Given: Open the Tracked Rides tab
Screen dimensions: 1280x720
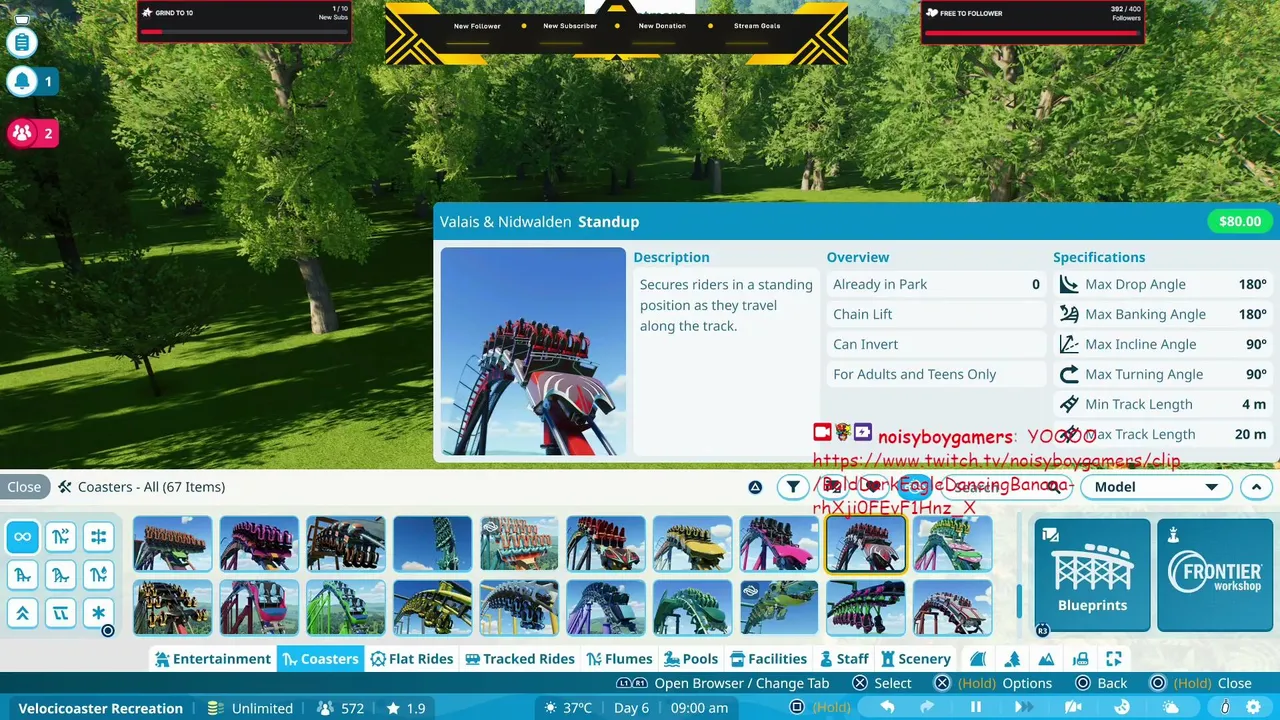Looking at the screenshot, I should pos(520,659).
